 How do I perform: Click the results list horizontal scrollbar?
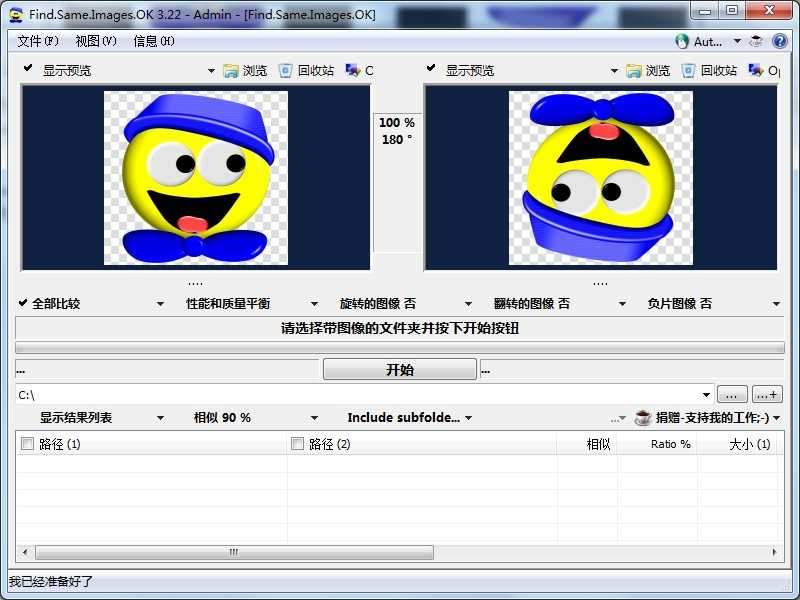pos(234,552)
